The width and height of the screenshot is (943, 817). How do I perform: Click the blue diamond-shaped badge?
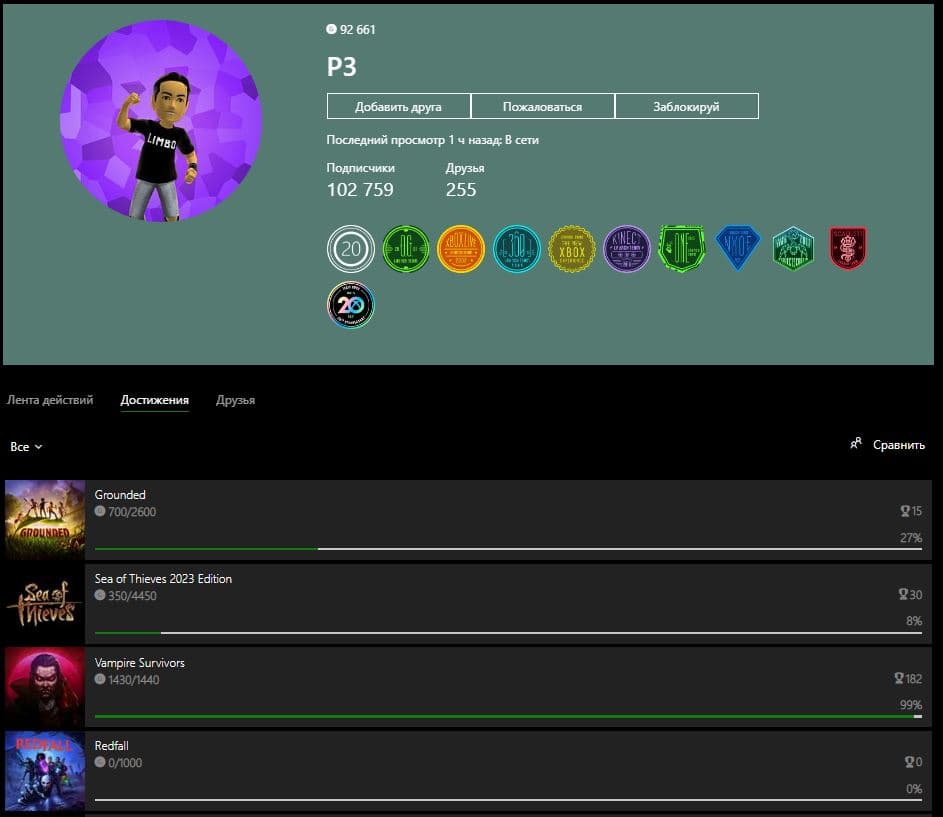click(738, 248)
